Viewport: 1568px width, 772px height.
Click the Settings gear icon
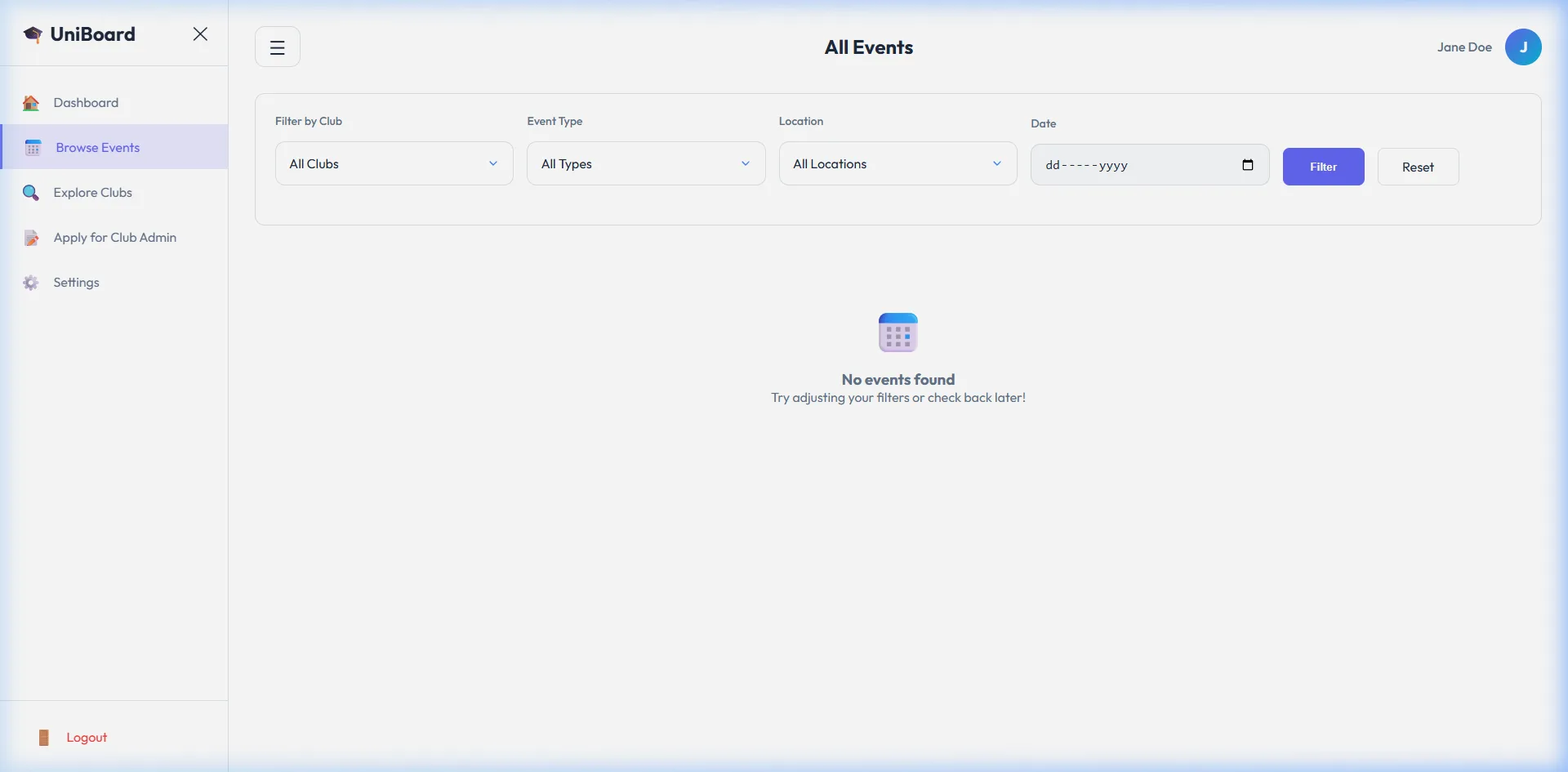31,283
